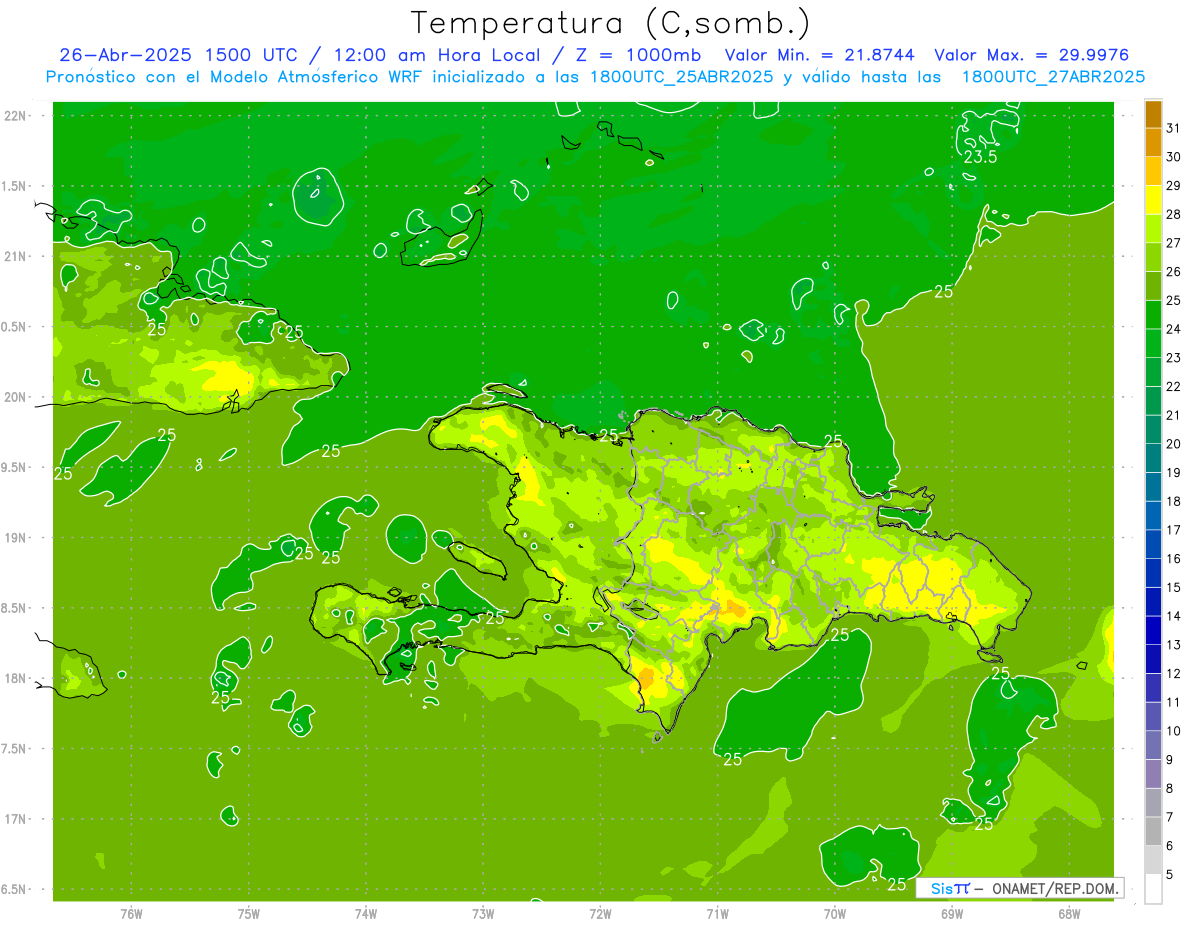Click the "22N" latitude label
1200x927 pixels.
15,115
